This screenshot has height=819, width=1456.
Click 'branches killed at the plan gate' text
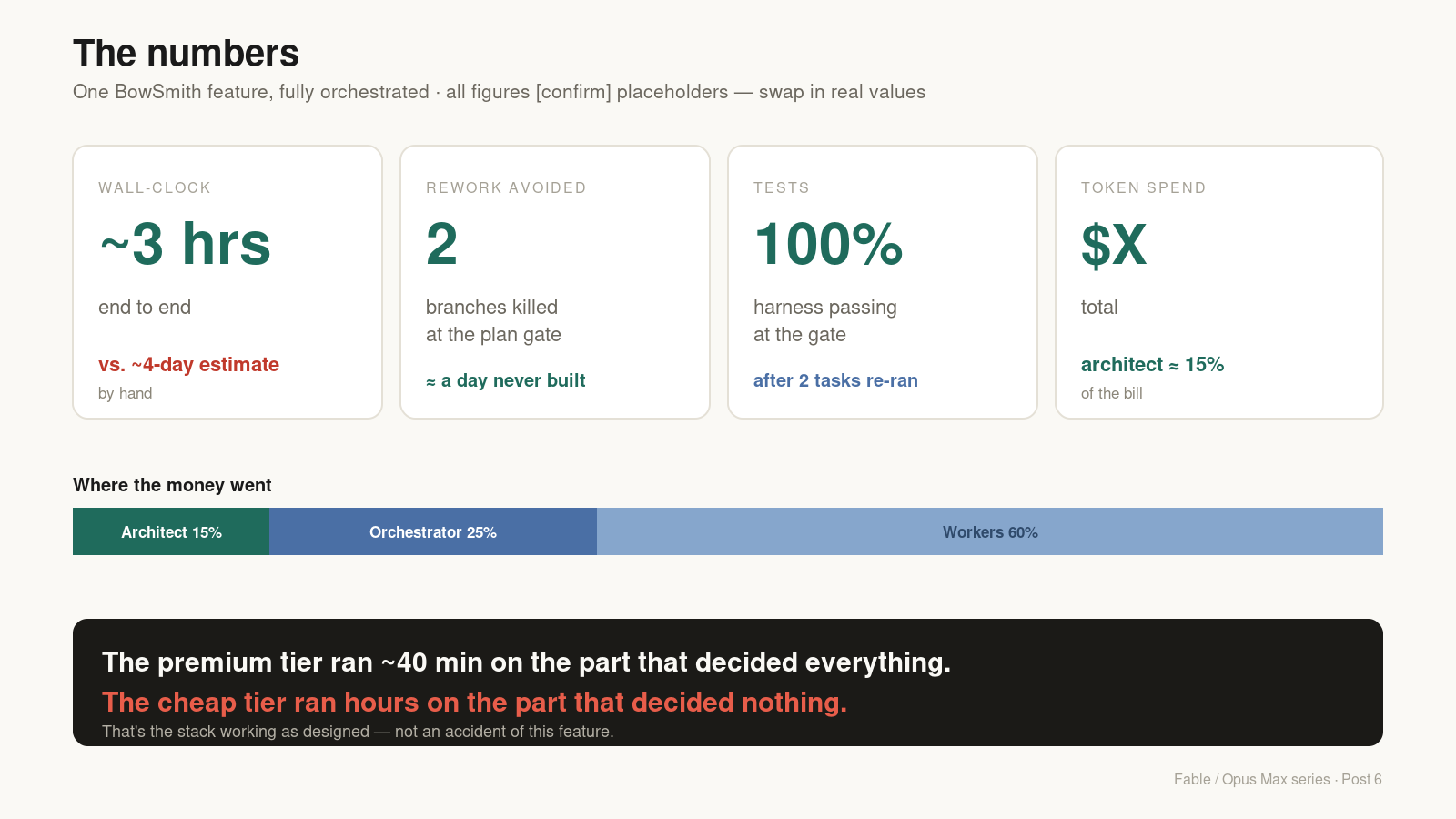tap(493, 321)
